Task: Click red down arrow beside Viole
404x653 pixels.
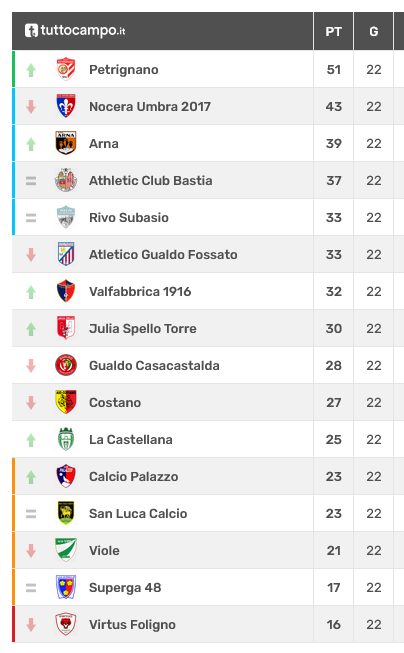Action: click(31, 551)
